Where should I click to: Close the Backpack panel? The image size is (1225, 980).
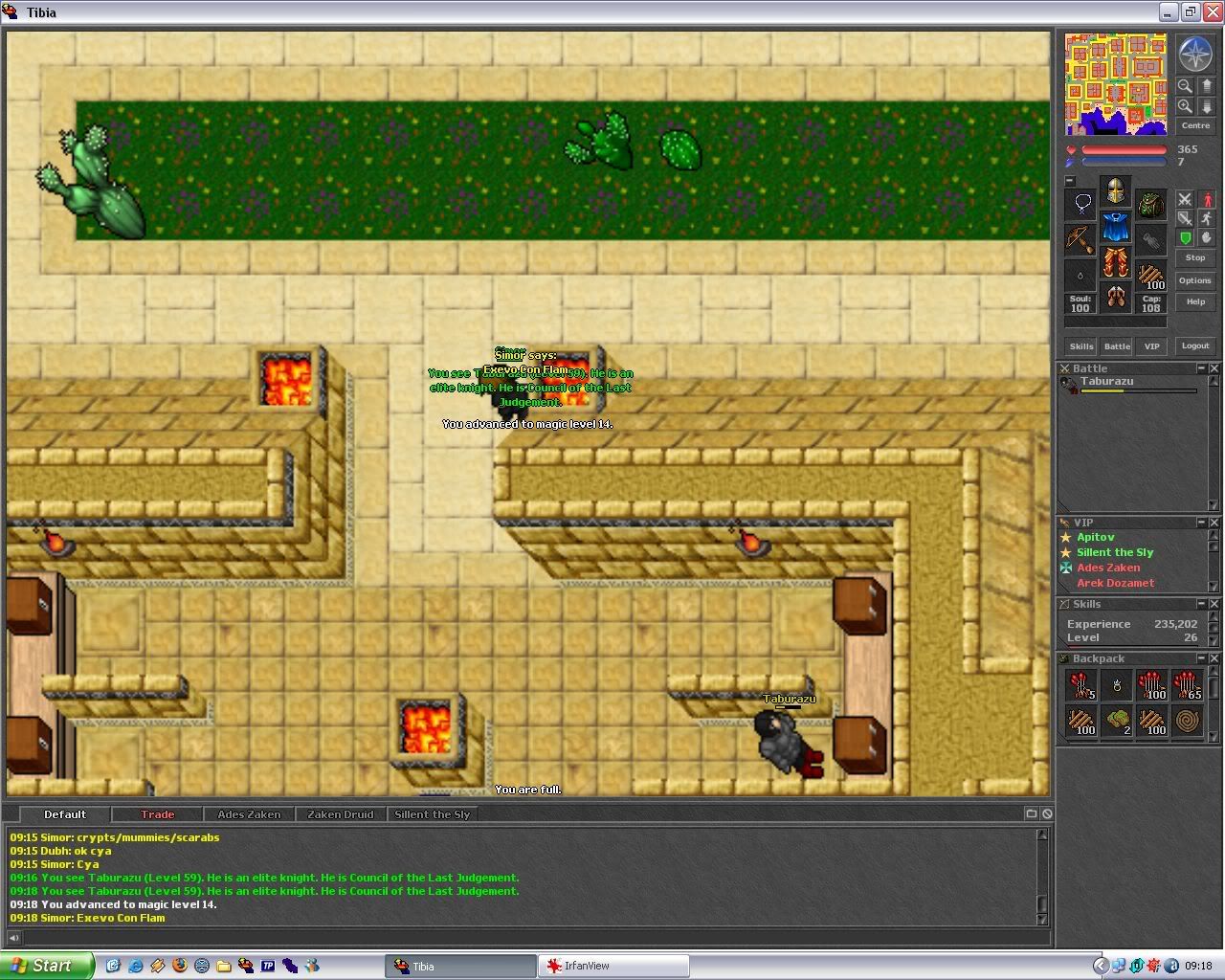[x=1214, y=658]
